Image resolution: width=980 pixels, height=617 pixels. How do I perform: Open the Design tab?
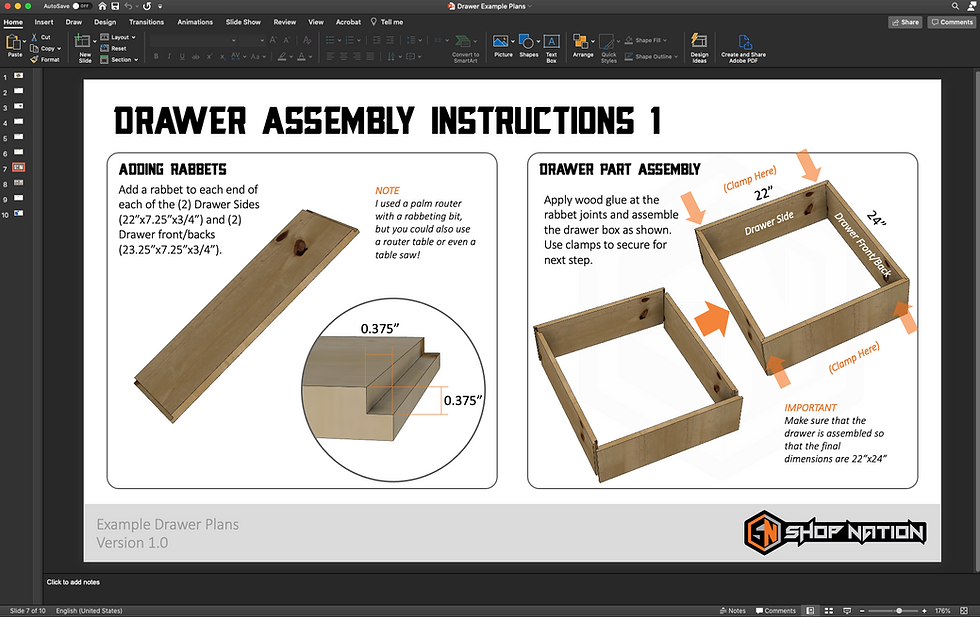point(105,22)
